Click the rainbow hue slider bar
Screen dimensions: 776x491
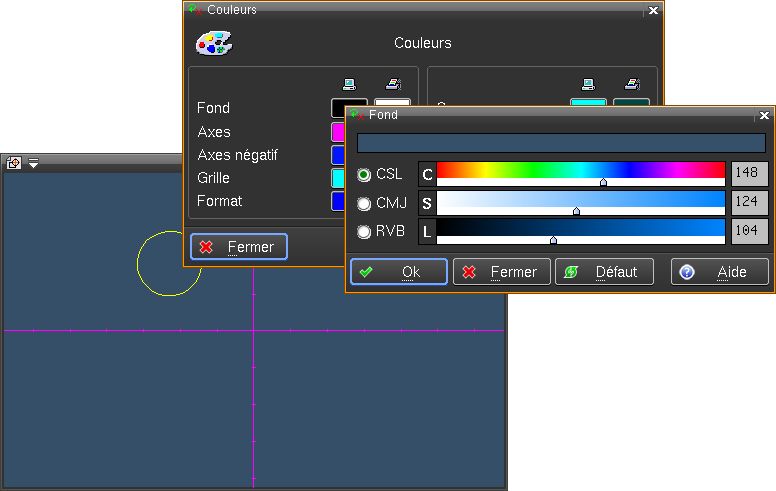point(580,171)
